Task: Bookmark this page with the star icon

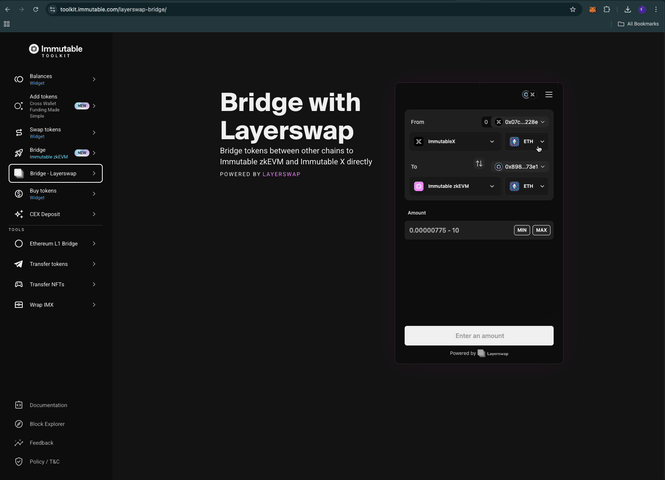Action: [x=573, y=9]
